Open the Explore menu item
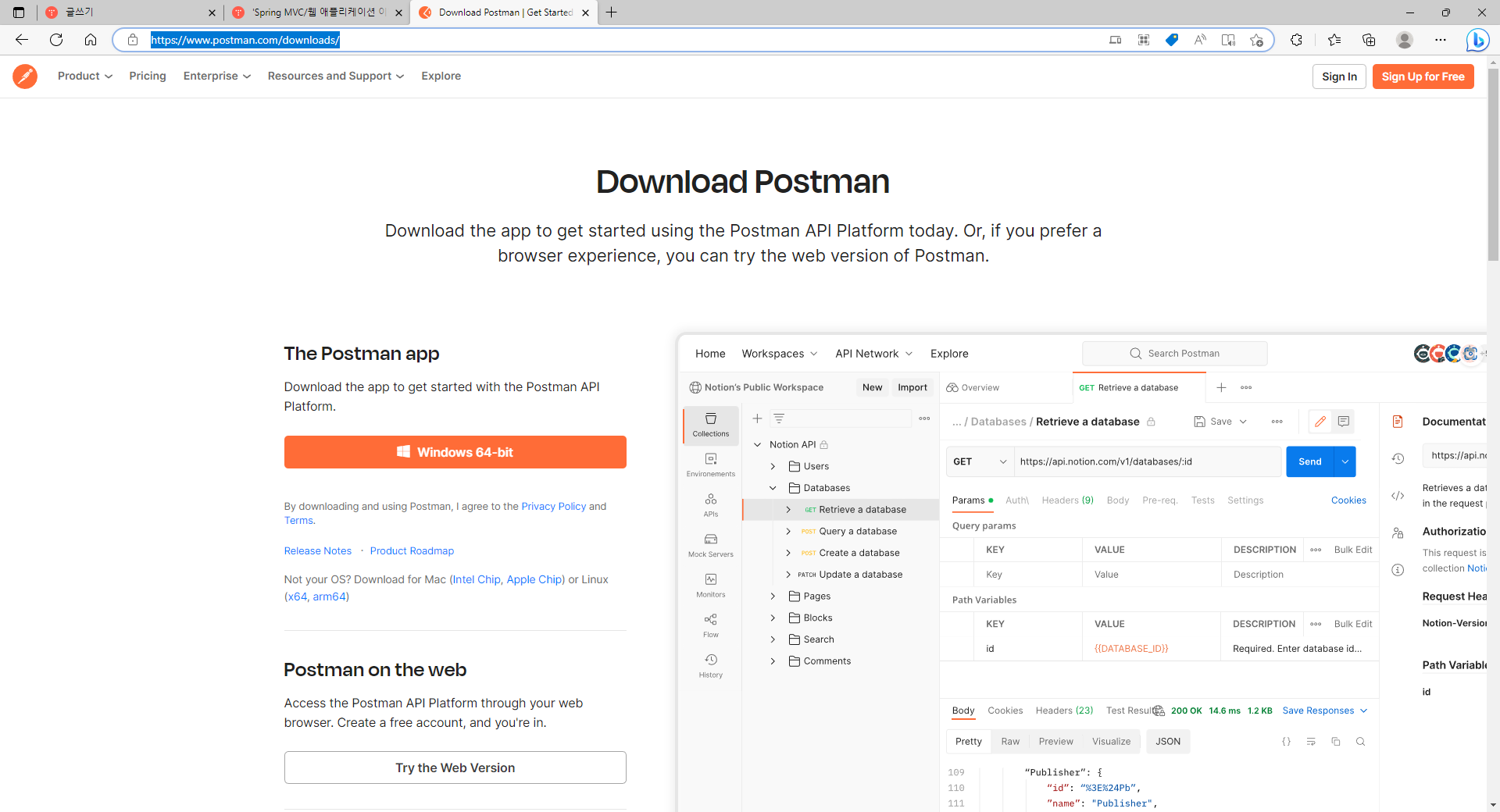This screenshot has height=812, width=1500. [441, 76]
